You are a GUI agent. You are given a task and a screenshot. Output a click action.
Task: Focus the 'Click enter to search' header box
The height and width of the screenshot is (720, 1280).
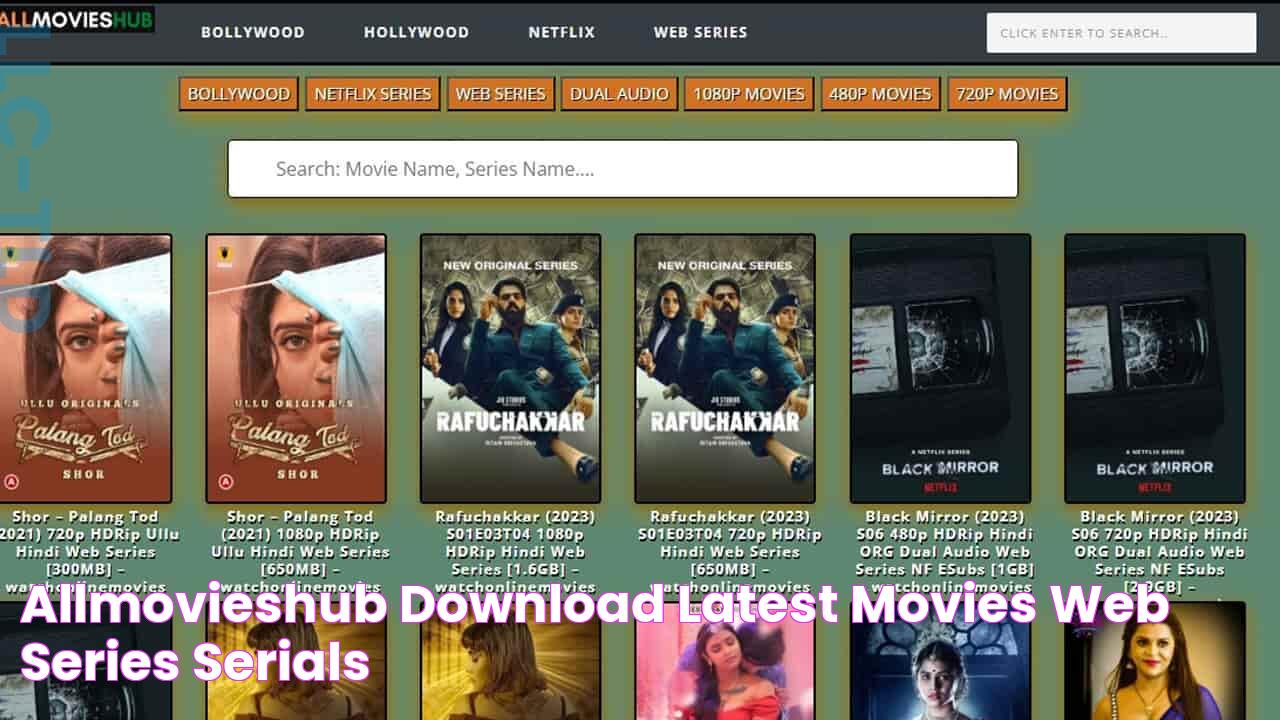pyautogui.click(x=1121, y=33)
